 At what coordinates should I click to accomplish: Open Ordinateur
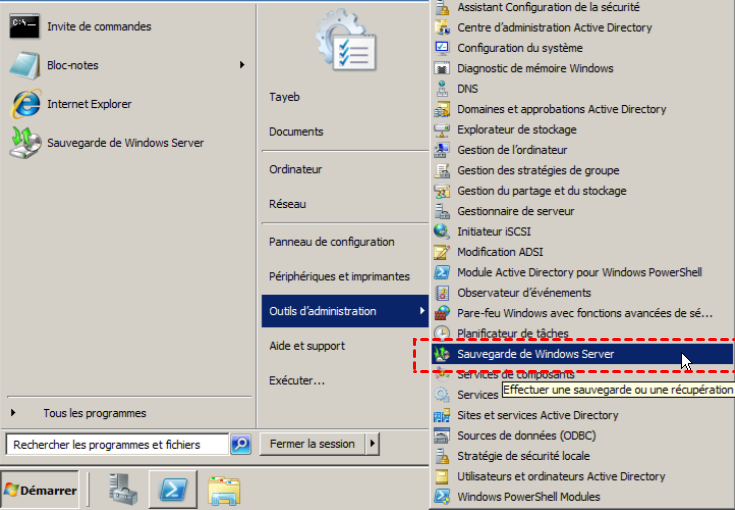(295, 169)
